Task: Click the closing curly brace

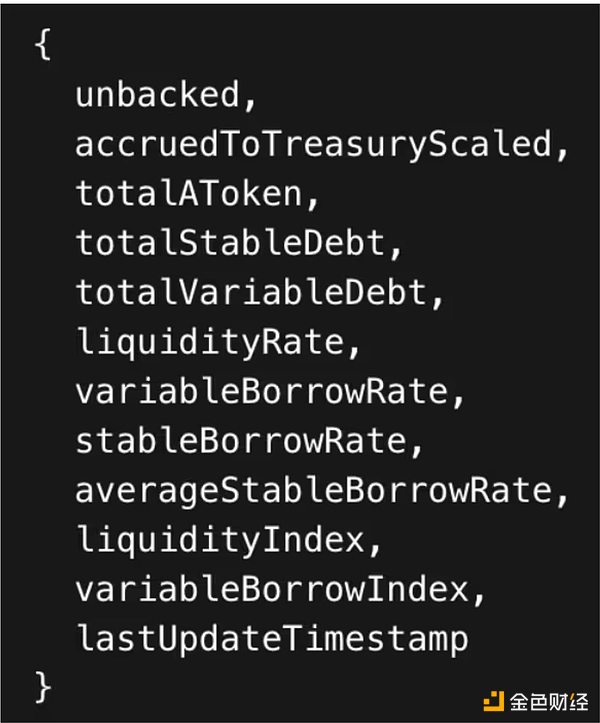Action: pyautogui.click(x=42, y=686)
